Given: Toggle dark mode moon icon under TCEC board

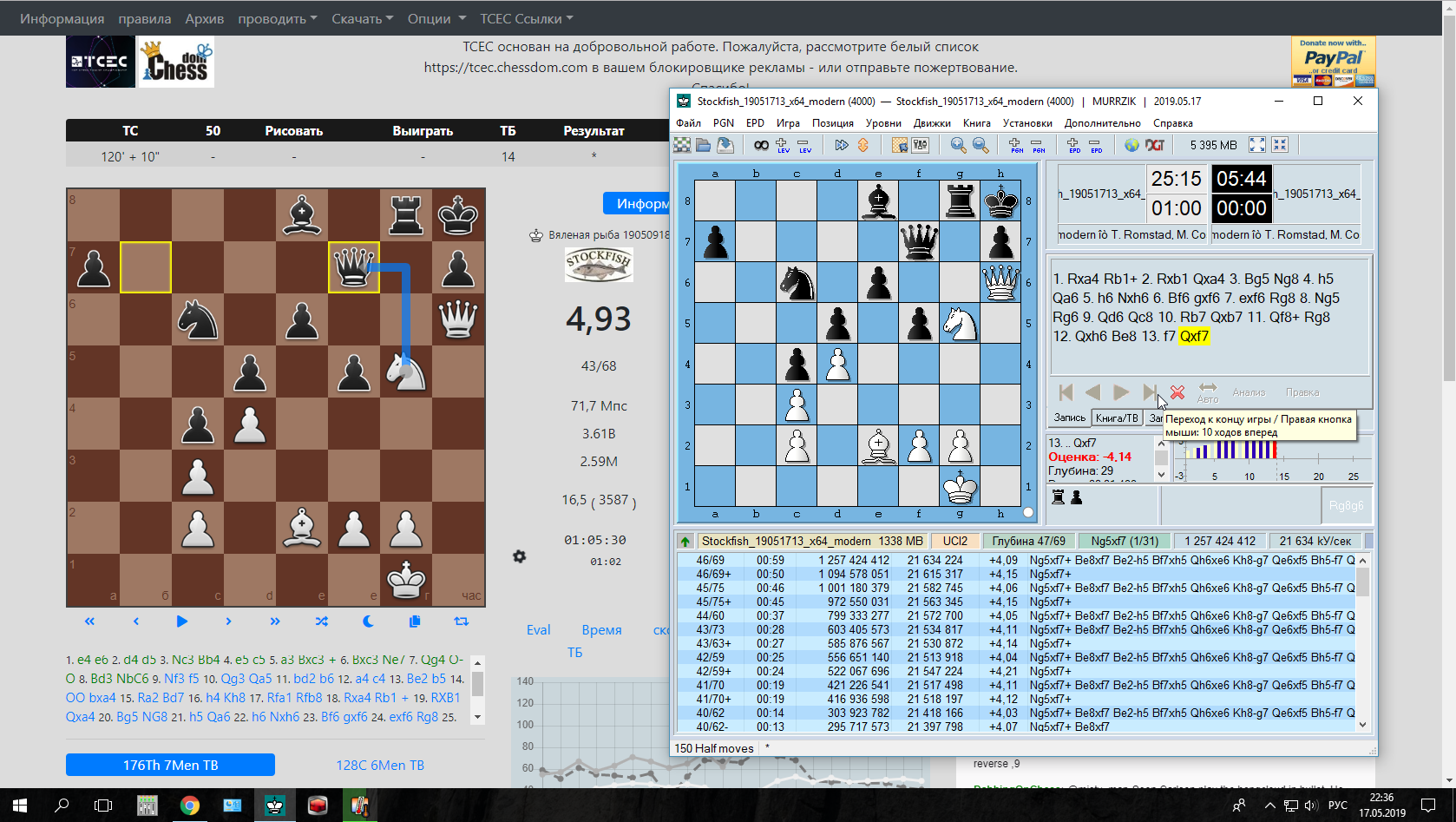Looking at the screenshot, I should click(x=368, y=621).
